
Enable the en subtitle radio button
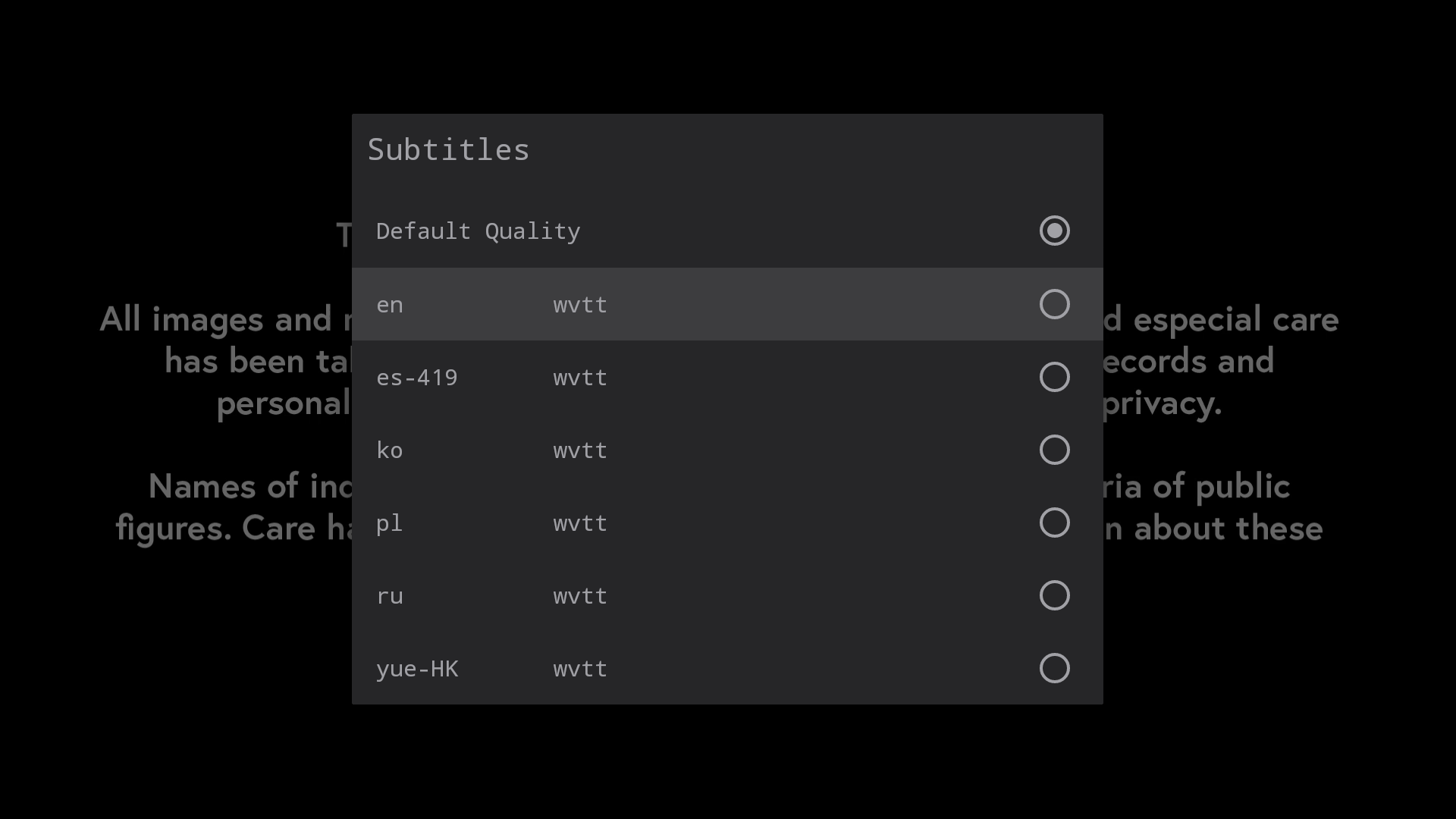pos(1054,304)
